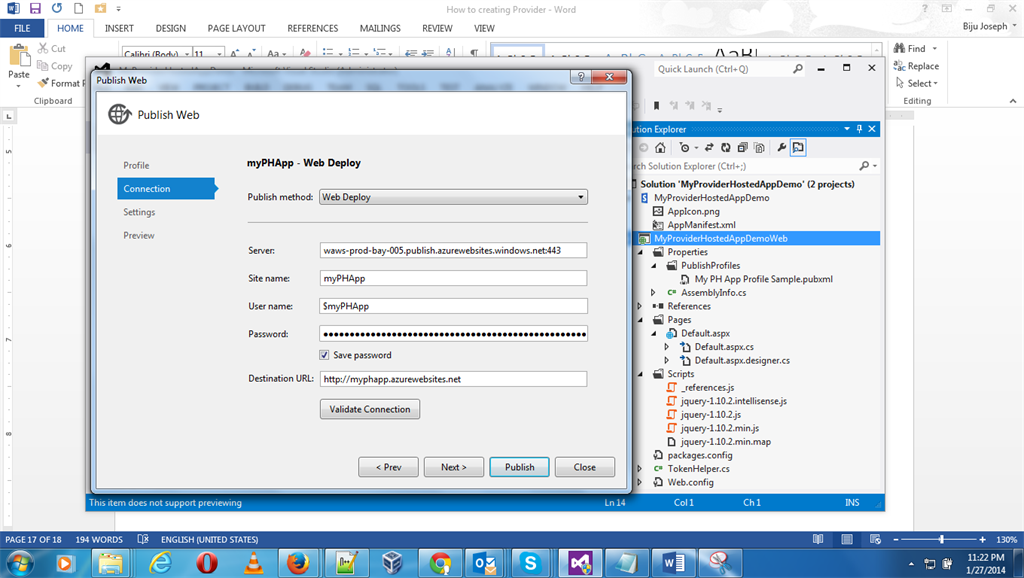Click into the Server input field

point(453,250)
